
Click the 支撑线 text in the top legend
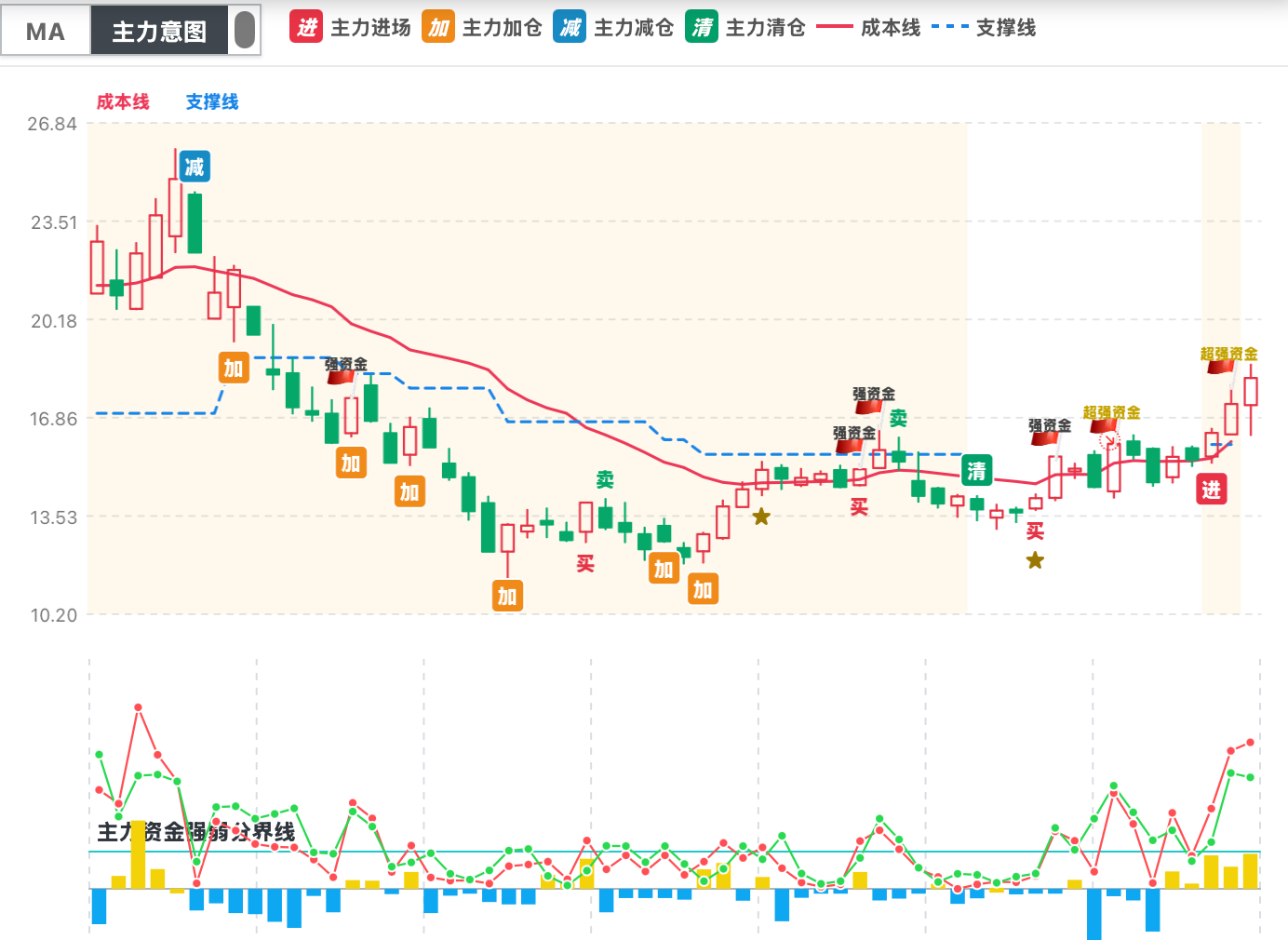click(x=1006, y=28)
